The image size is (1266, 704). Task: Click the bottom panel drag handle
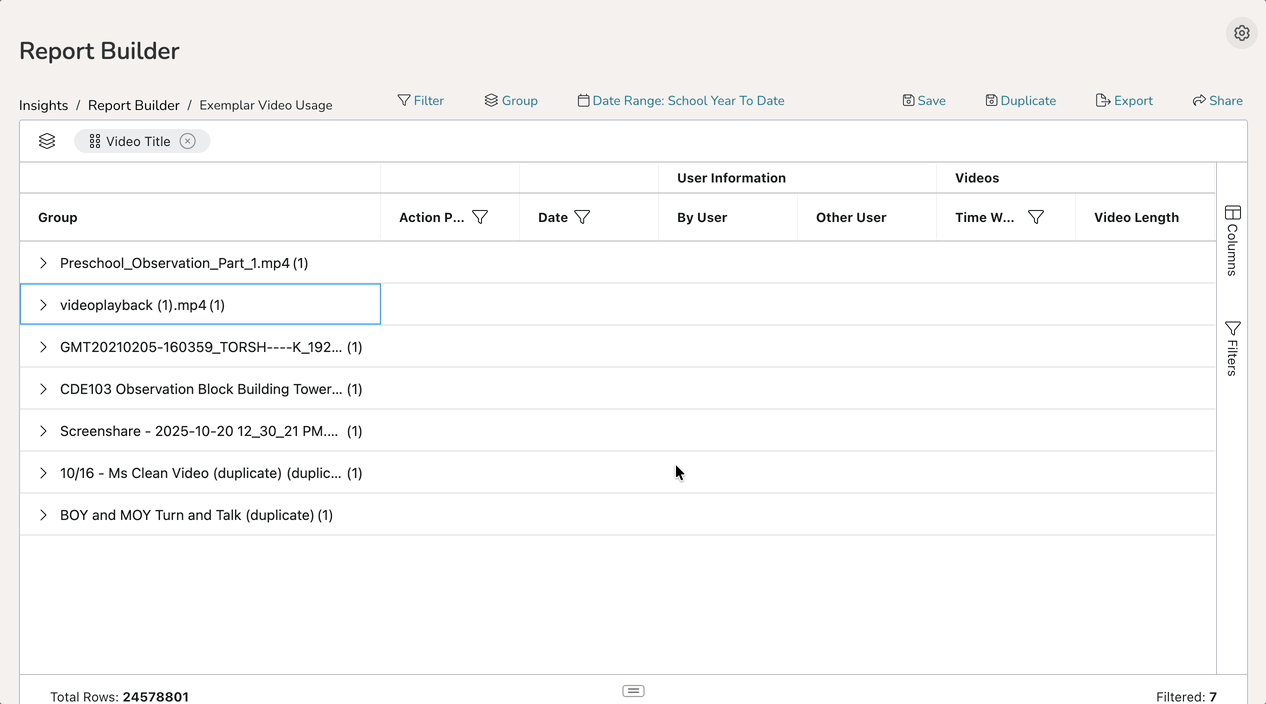coord(633,691)
